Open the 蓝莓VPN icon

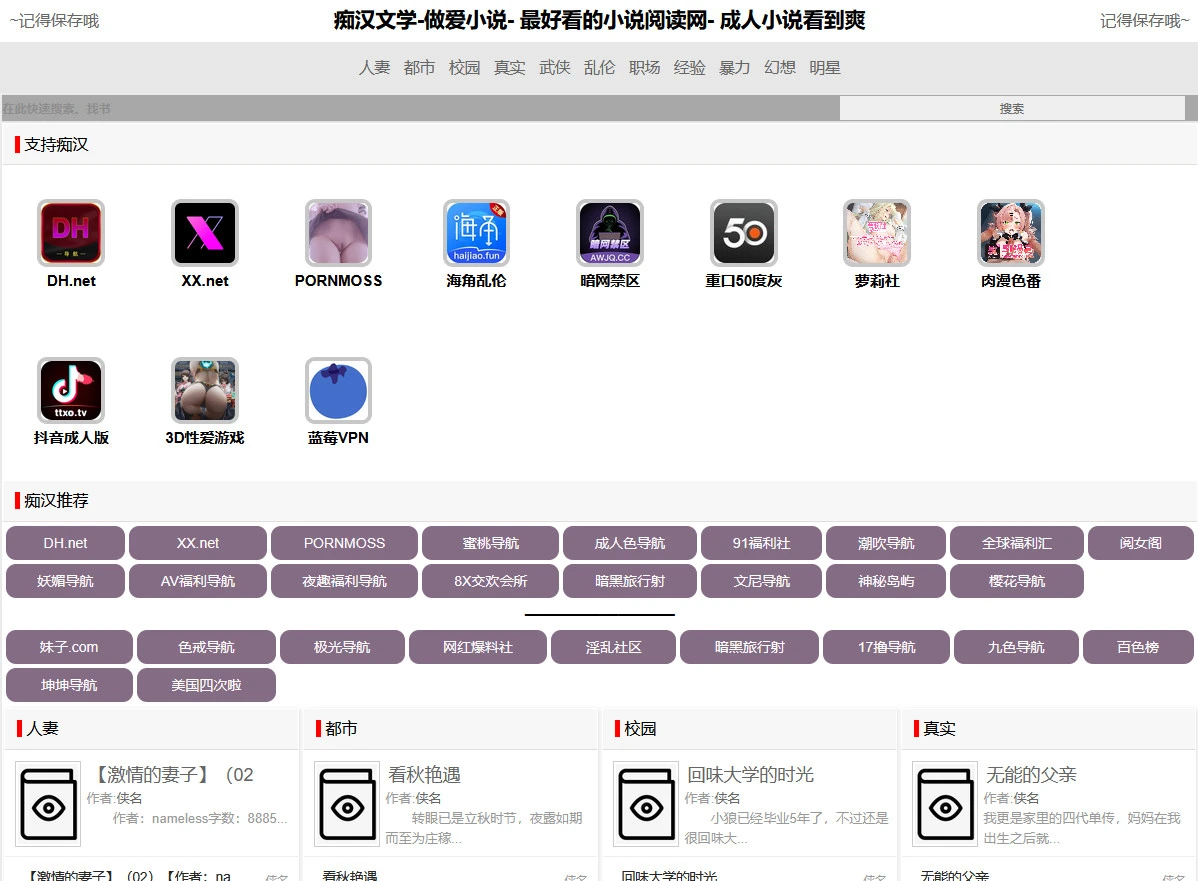pos(338,388)
